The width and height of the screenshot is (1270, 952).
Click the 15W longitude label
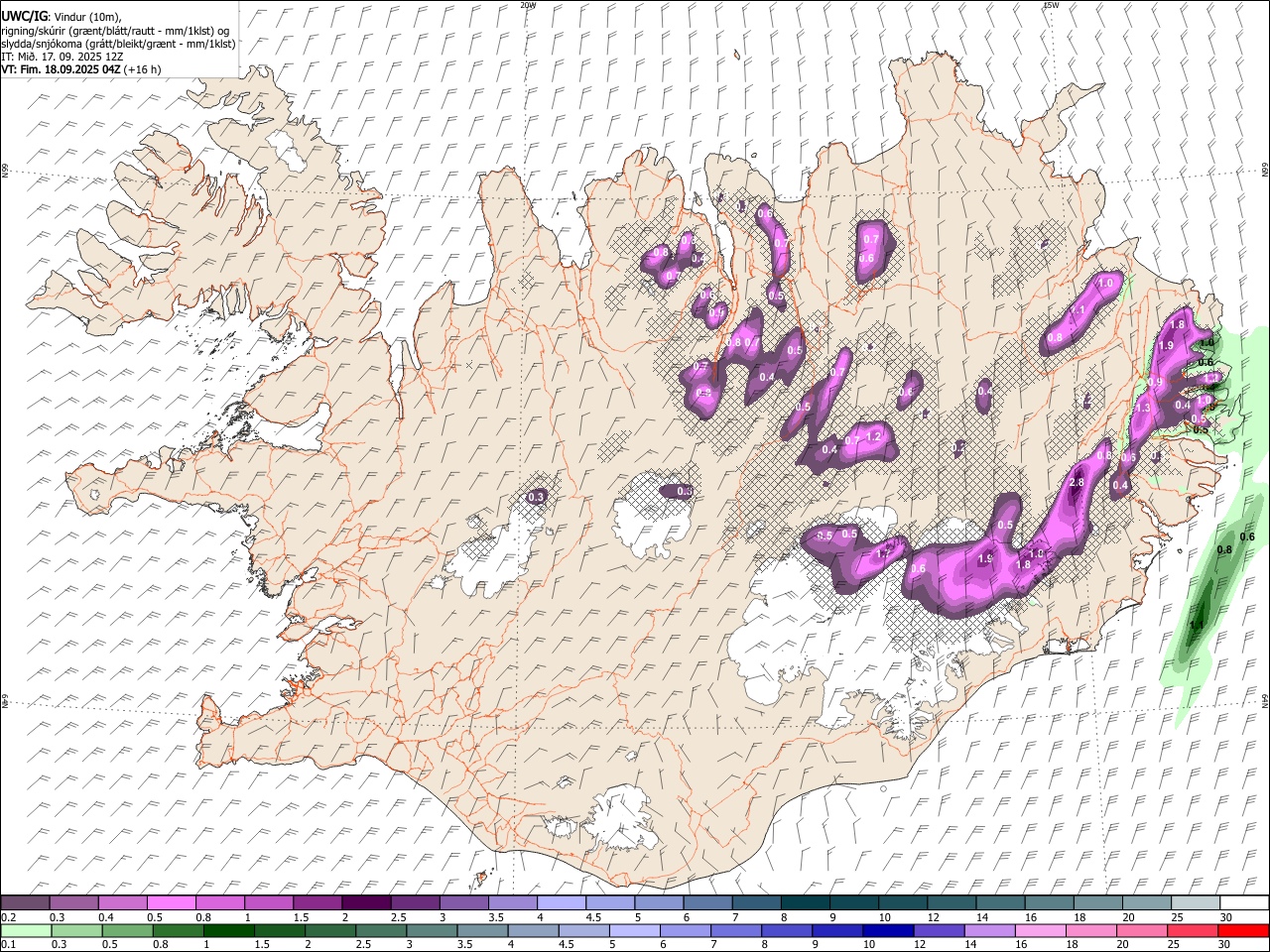(1051, 5)
